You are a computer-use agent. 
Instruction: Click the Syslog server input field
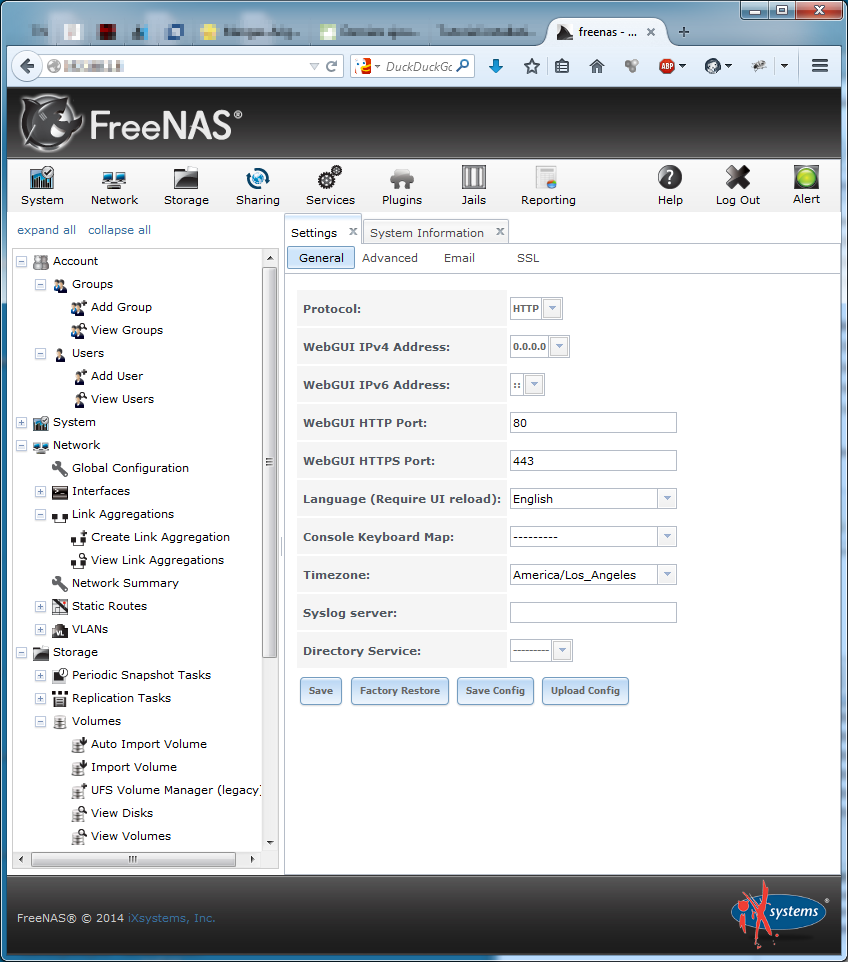[x=593, y=613]
